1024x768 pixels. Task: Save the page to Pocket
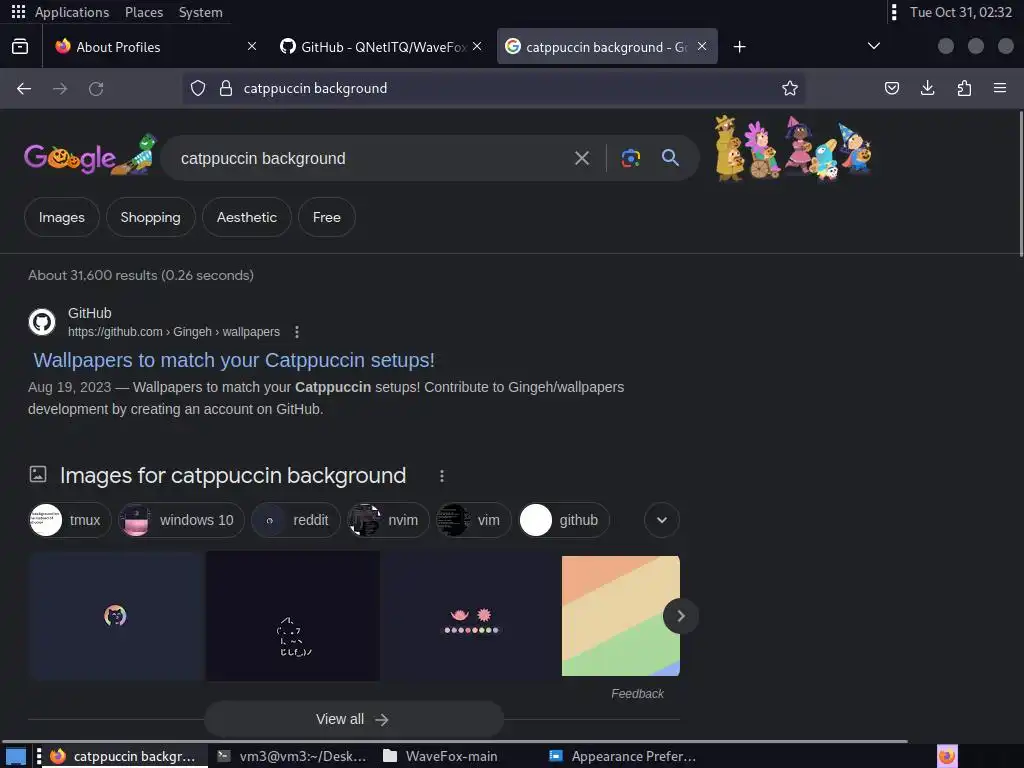click(891, 88)
